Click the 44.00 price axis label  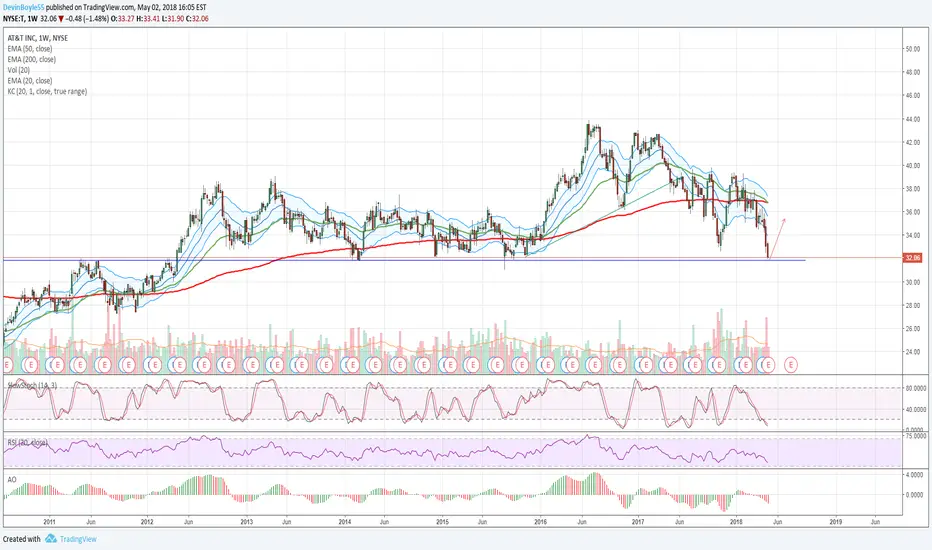pyautogui.click(x=912, y=120)
